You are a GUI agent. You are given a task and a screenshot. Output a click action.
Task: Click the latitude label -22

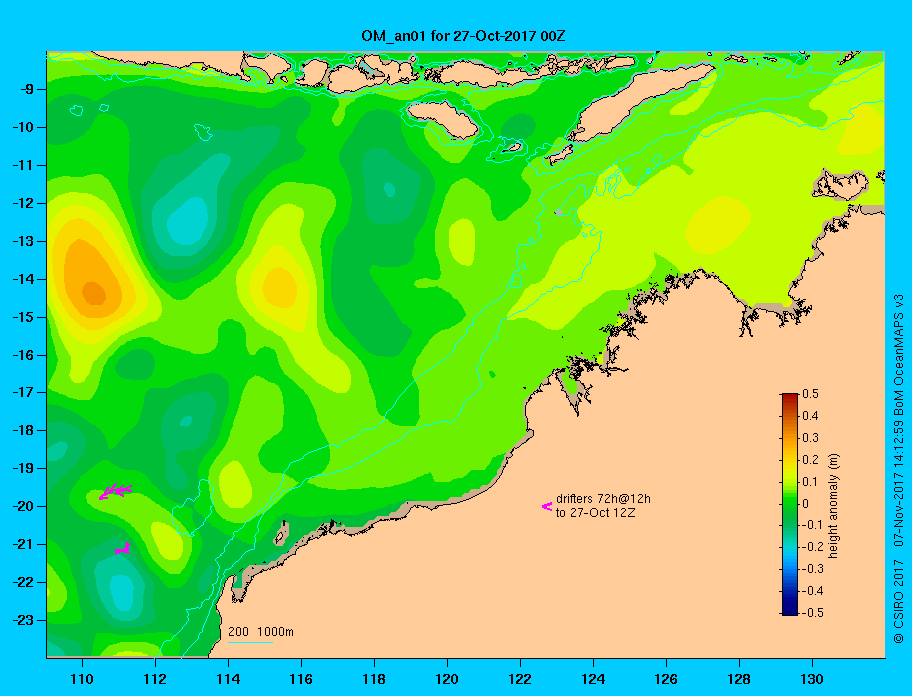pyautogui.click(x=23, y=582)
